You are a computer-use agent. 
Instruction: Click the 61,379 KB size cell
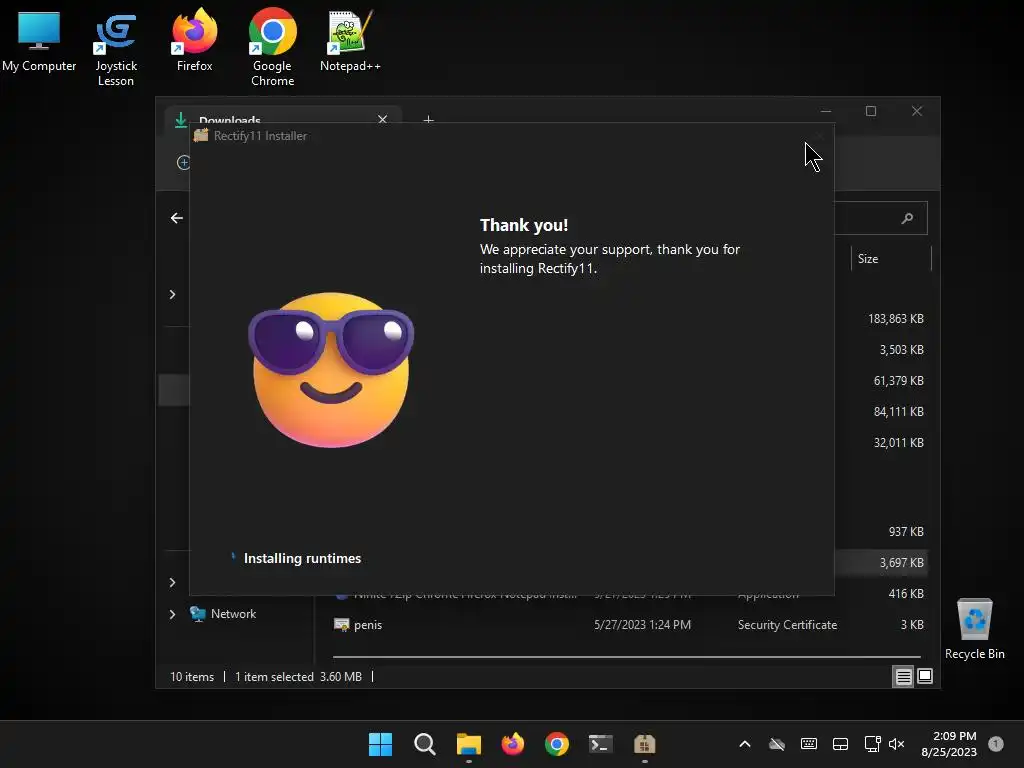tap(899, 381)
